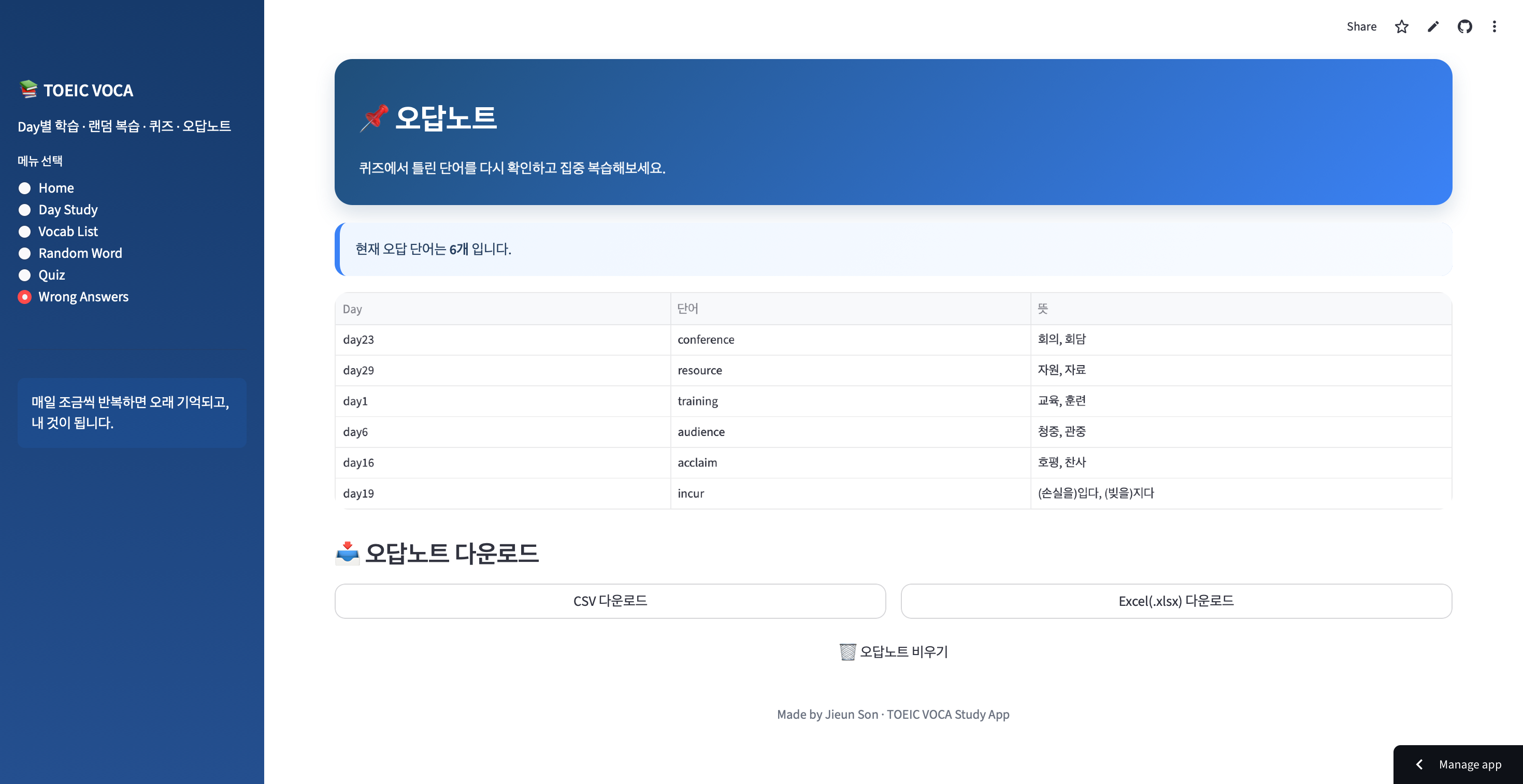Select the Day Study radio option

coord(25,210)
